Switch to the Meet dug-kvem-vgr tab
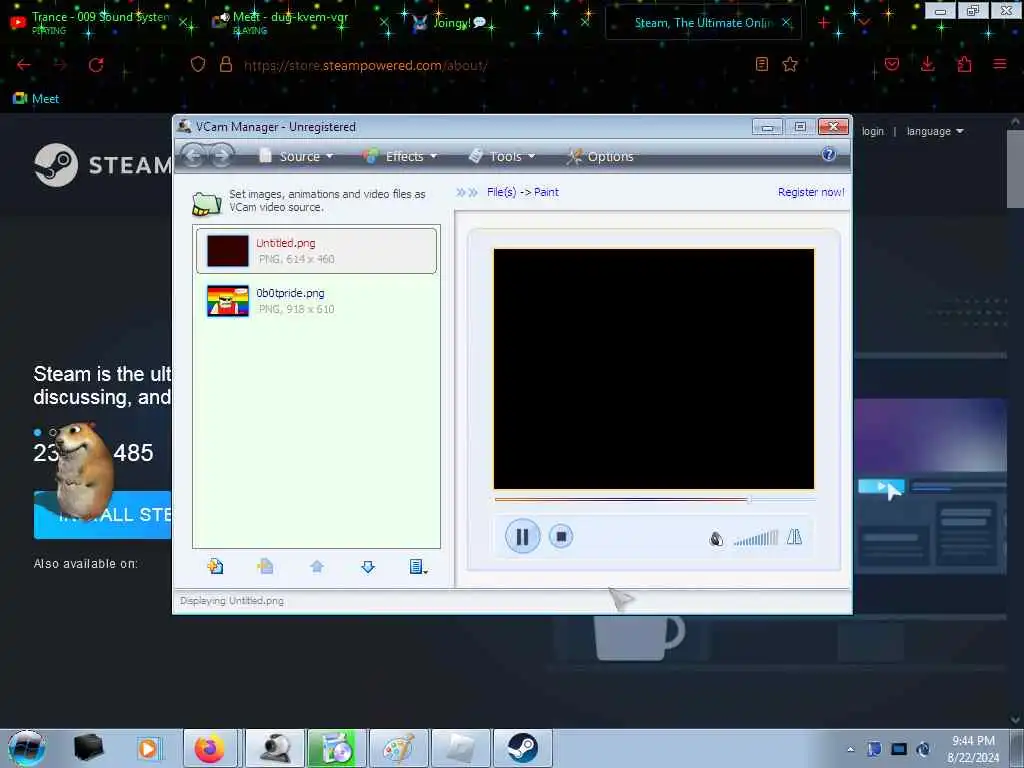The image size is (1024, 768). [x=297, y=23]
